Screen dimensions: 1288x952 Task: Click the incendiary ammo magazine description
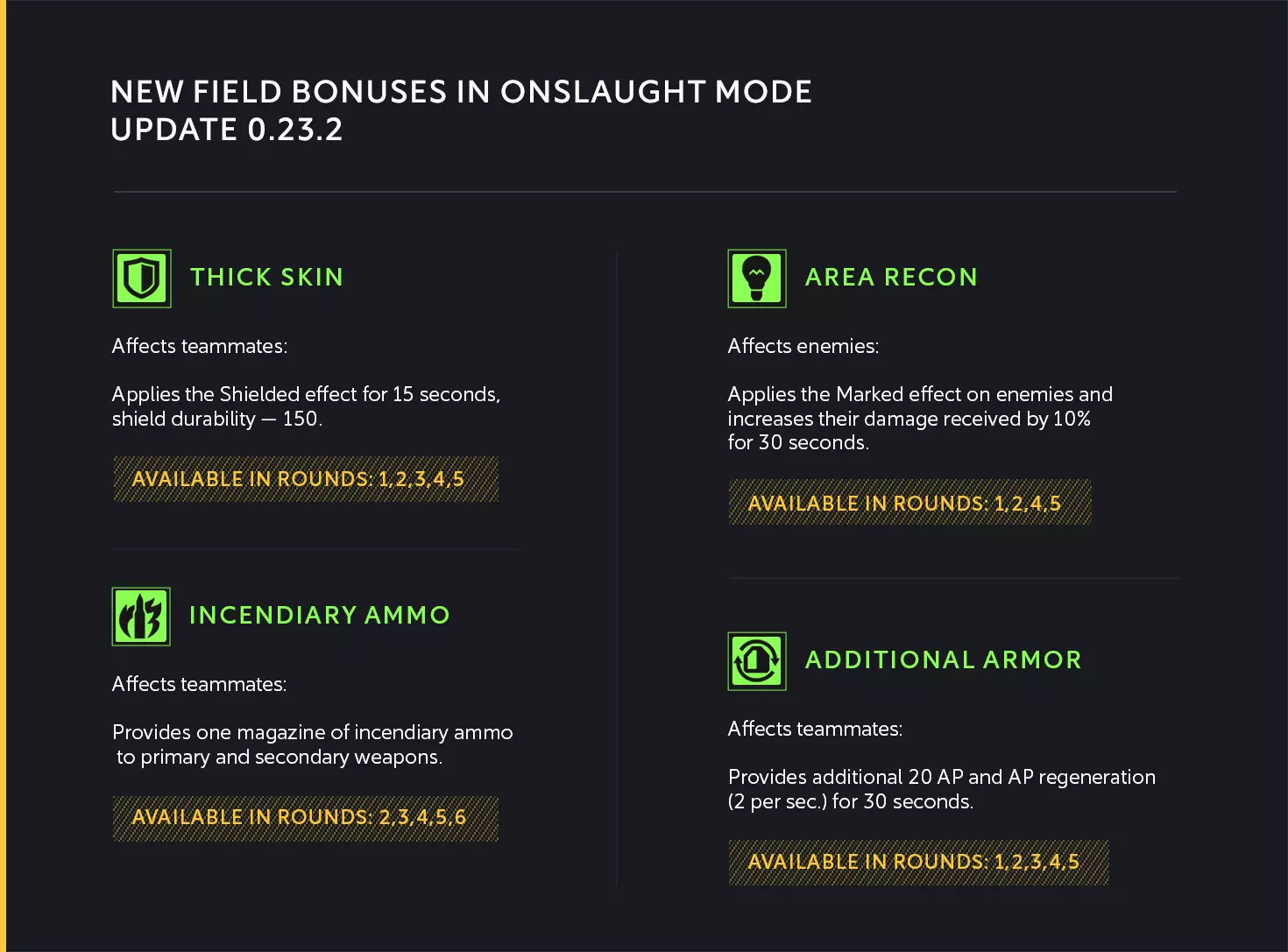(313, 744)
